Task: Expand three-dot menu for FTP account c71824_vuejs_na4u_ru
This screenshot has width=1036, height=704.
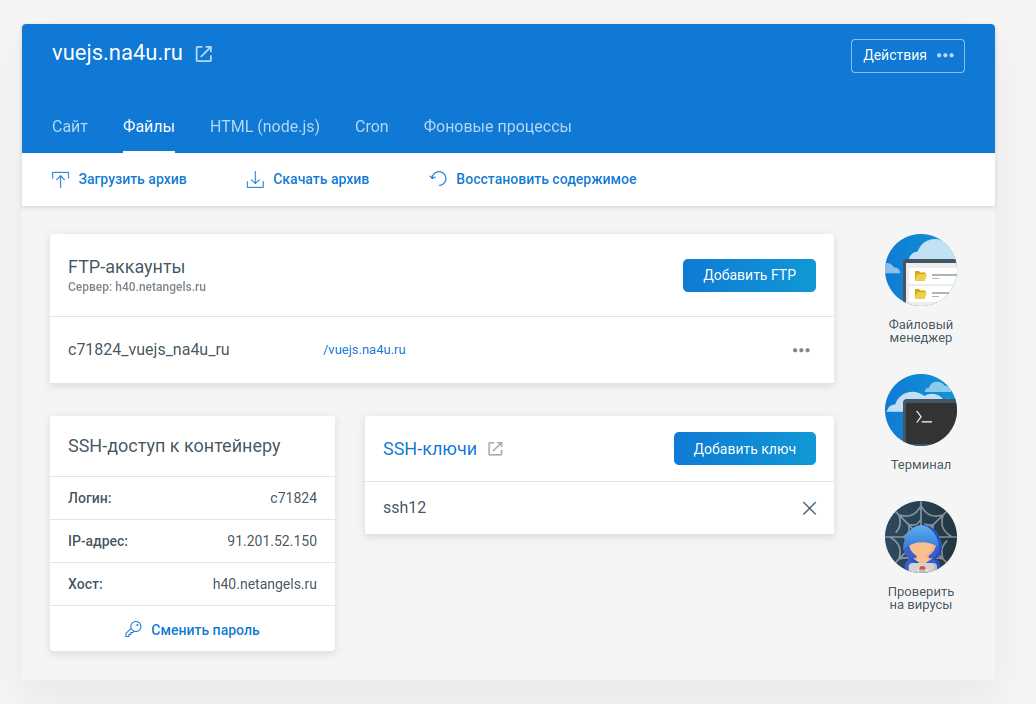Action: (x=801, y=350)
